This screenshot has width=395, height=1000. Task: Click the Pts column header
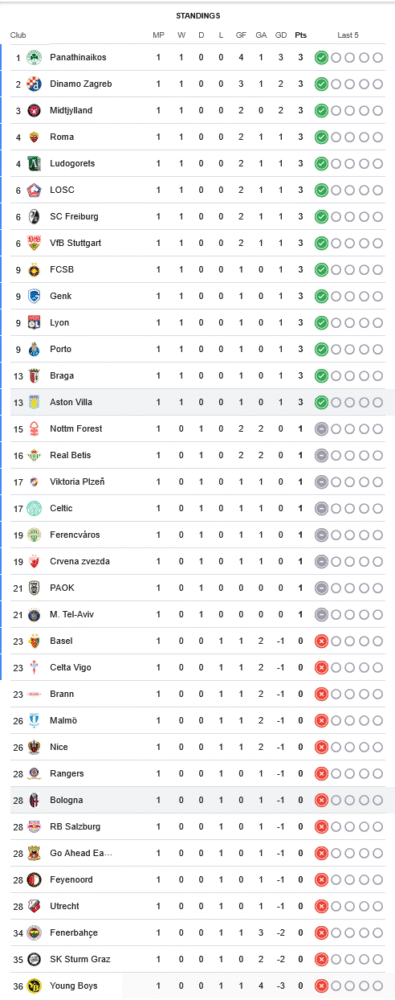[301, 35]
